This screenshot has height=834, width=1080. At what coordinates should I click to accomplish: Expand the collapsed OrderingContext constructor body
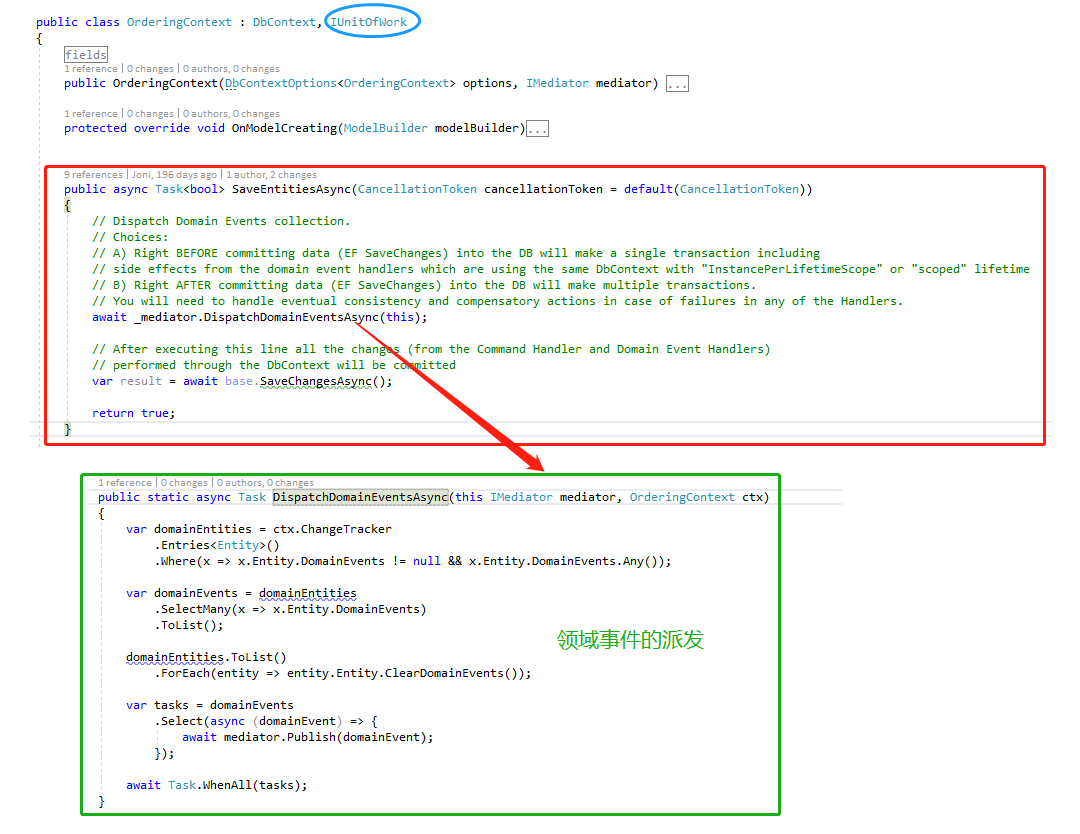pyautogui.click(x=677, y=84)
